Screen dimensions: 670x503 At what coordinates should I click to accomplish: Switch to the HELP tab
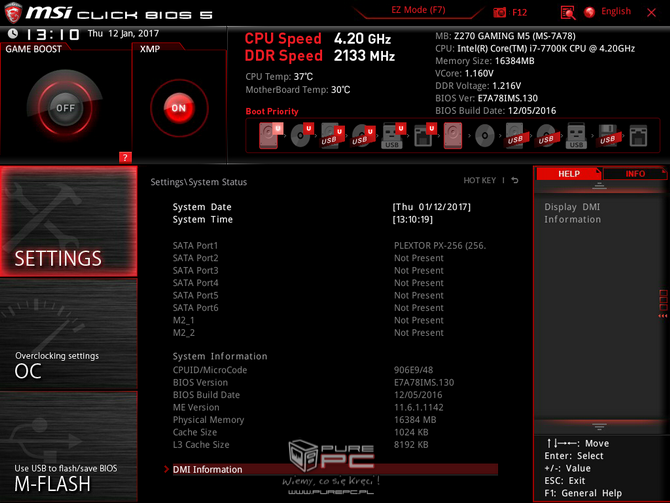569,174
